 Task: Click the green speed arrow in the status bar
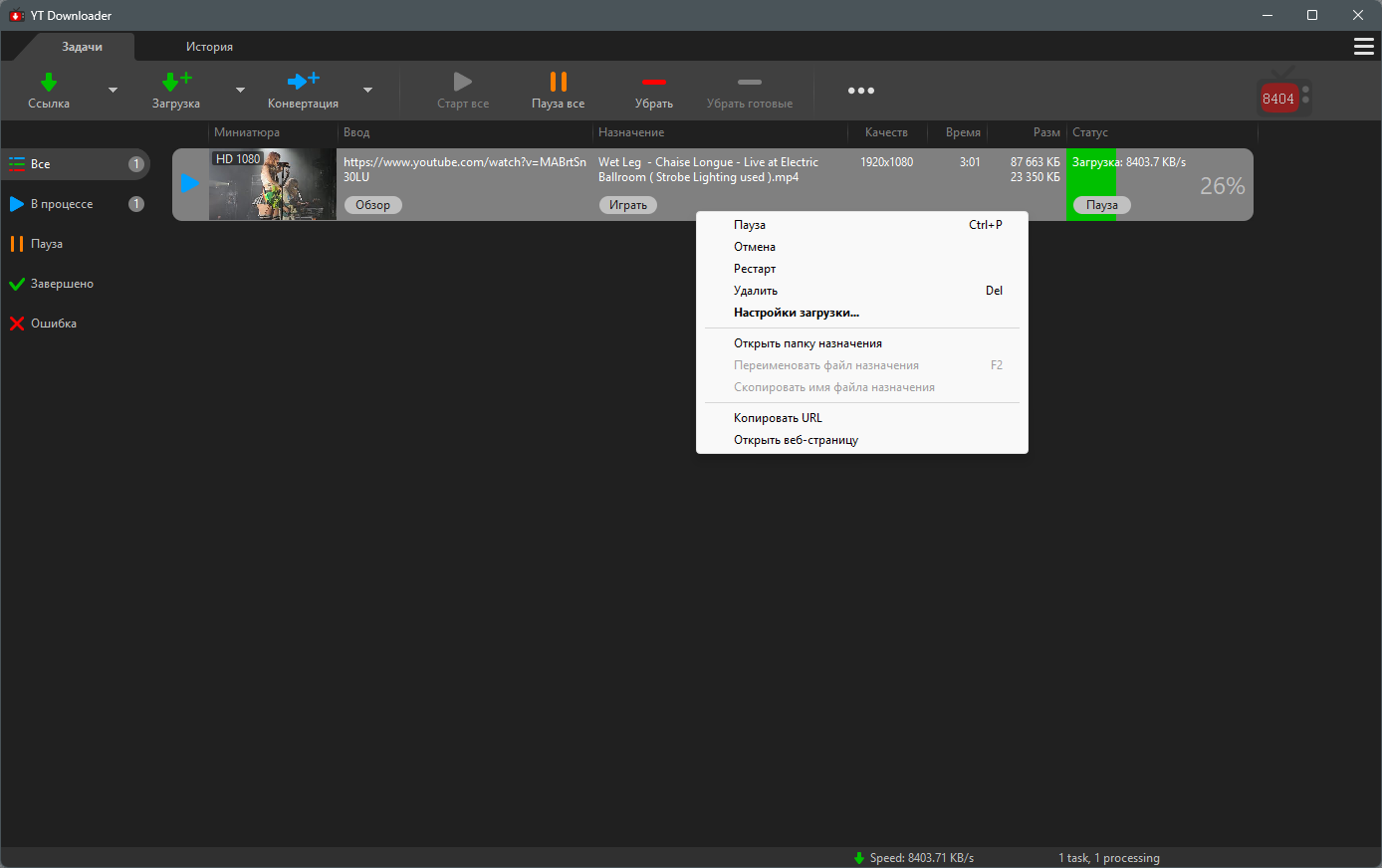tap(859, 858)
